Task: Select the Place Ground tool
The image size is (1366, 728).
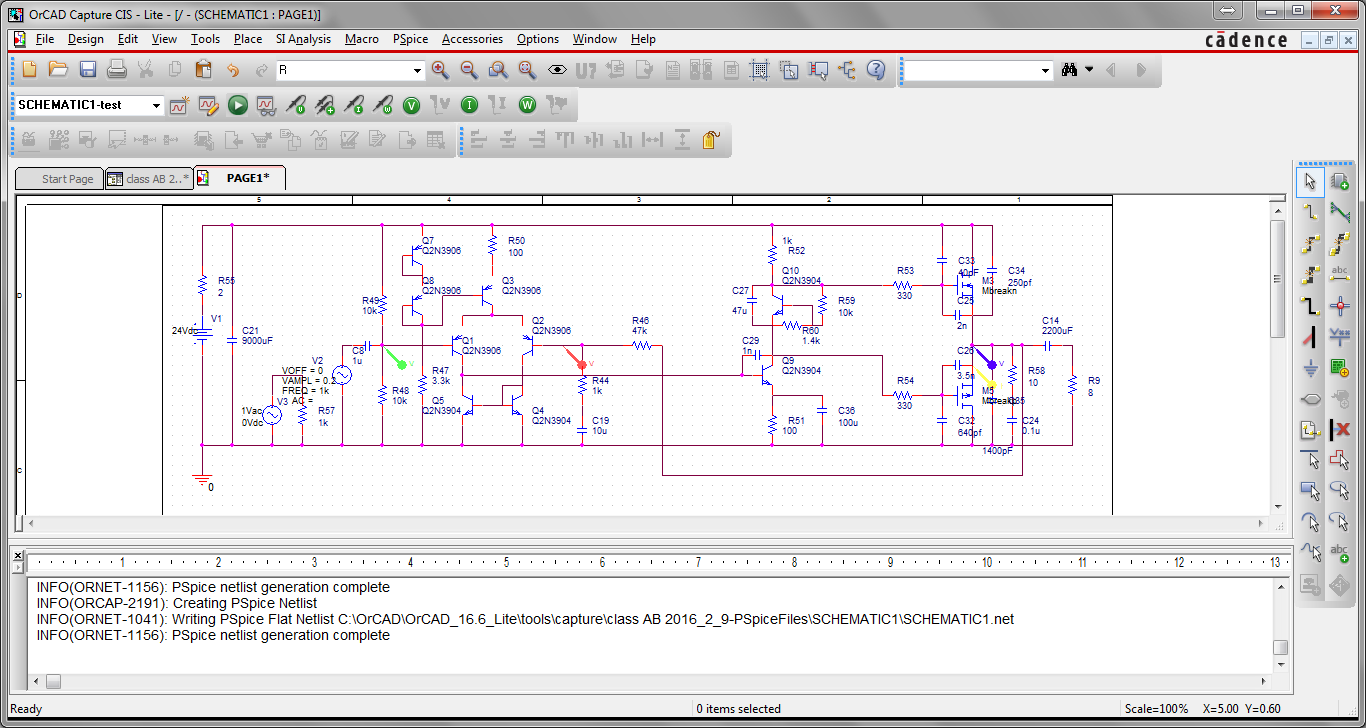Action: click(1311, 367)
